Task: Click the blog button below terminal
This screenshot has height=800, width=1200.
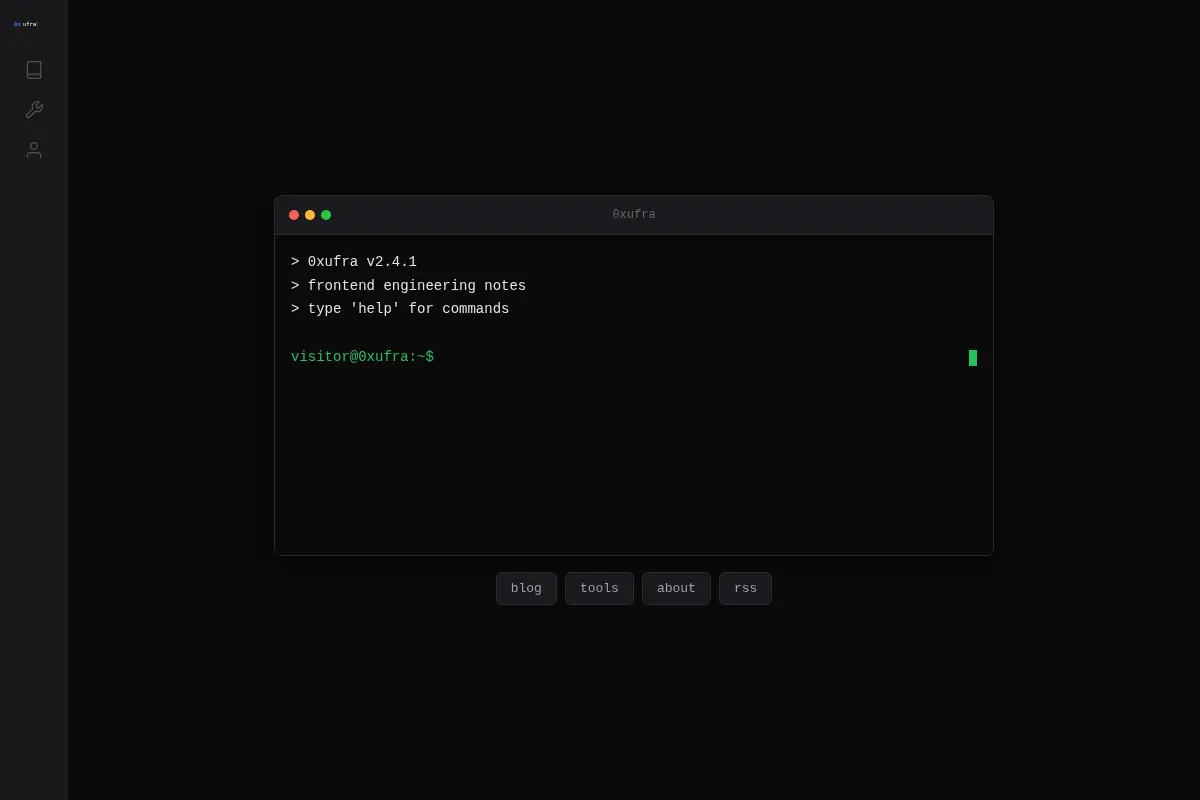Action: point(526,588)
